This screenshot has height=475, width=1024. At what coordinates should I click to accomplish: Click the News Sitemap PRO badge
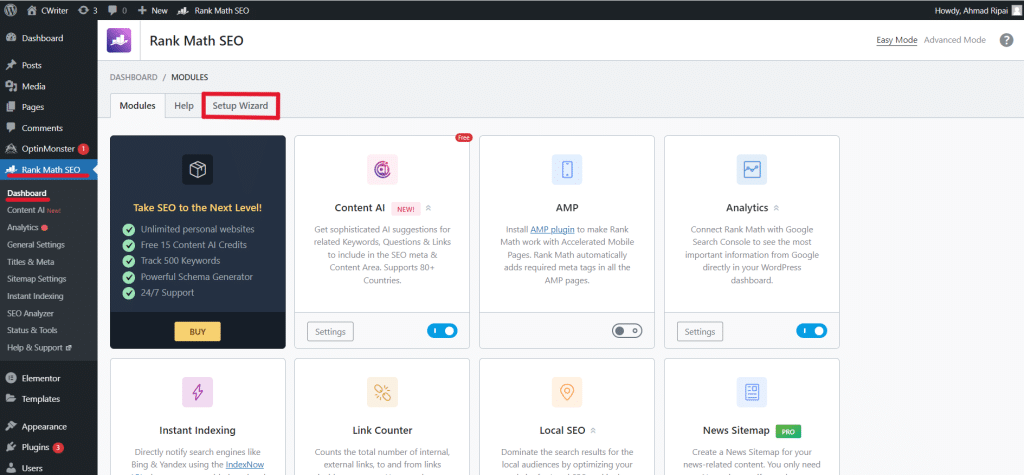(x=788, y=431)
